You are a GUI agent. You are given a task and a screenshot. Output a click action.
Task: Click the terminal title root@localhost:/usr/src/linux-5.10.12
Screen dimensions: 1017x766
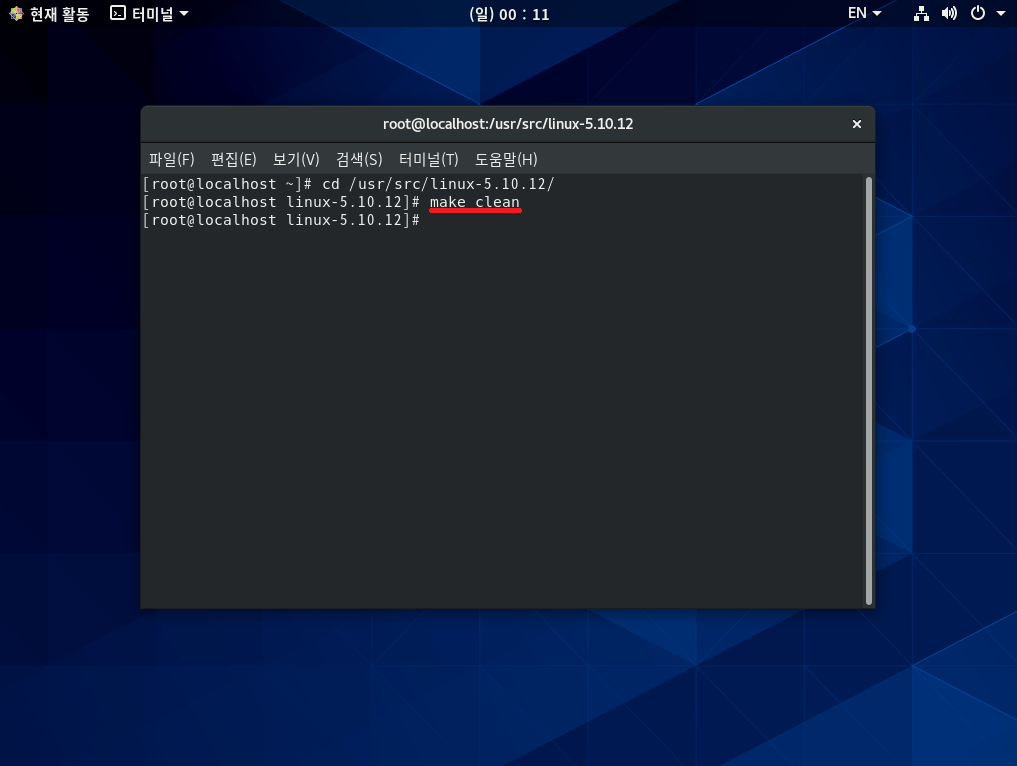[x=508, y=124]
